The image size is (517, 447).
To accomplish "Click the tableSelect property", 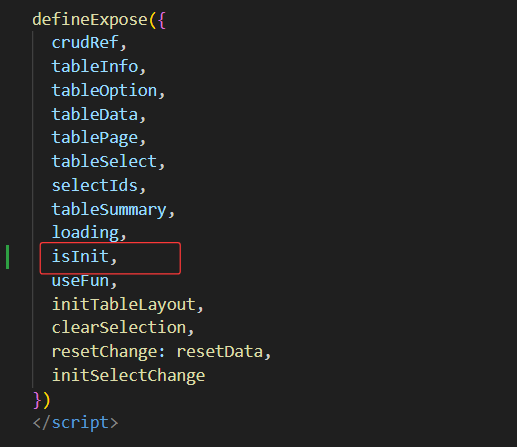I will (104, 162).
